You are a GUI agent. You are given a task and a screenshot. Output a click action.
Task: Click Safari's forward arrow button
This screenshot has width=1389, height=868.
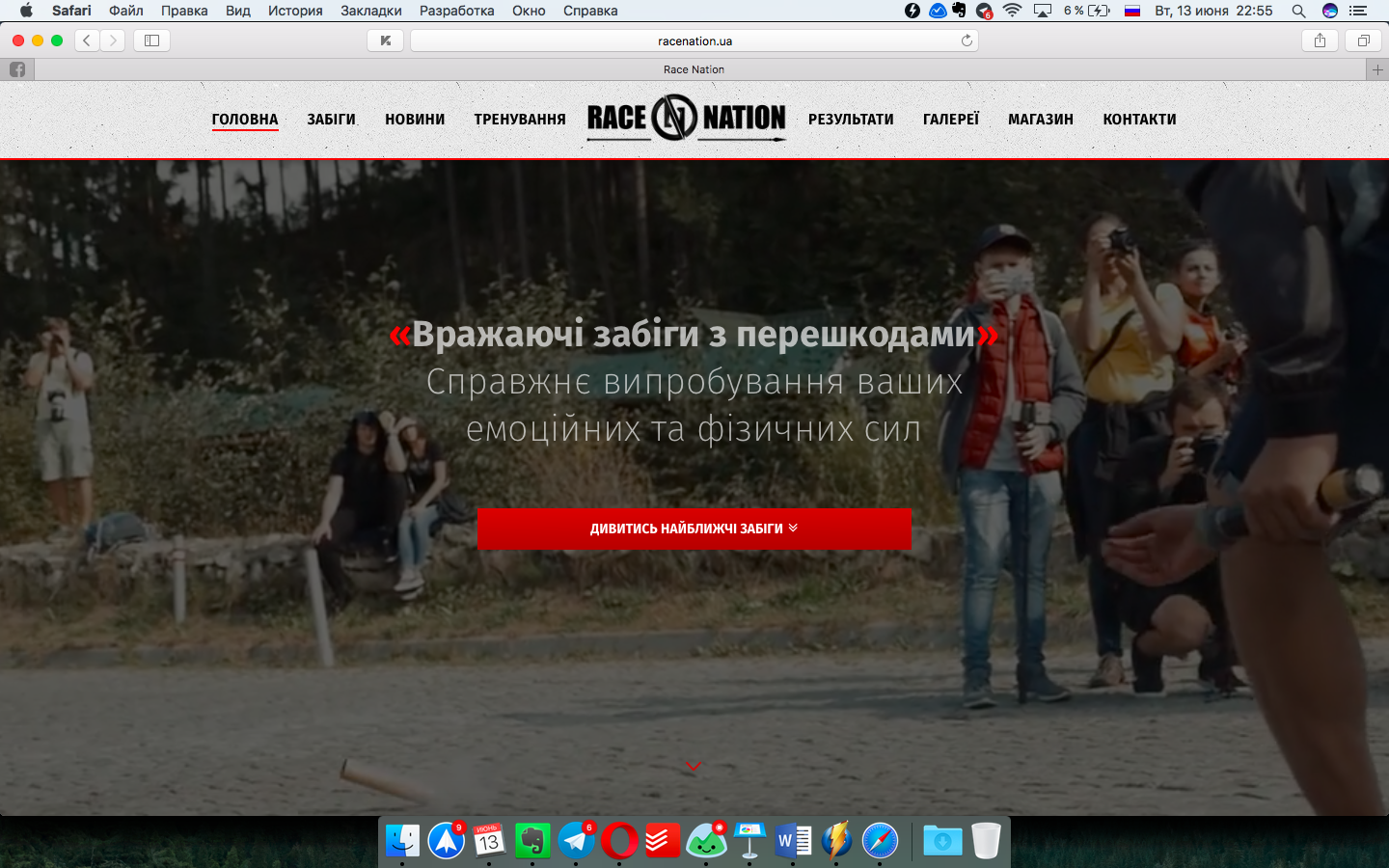coord(113,41)
